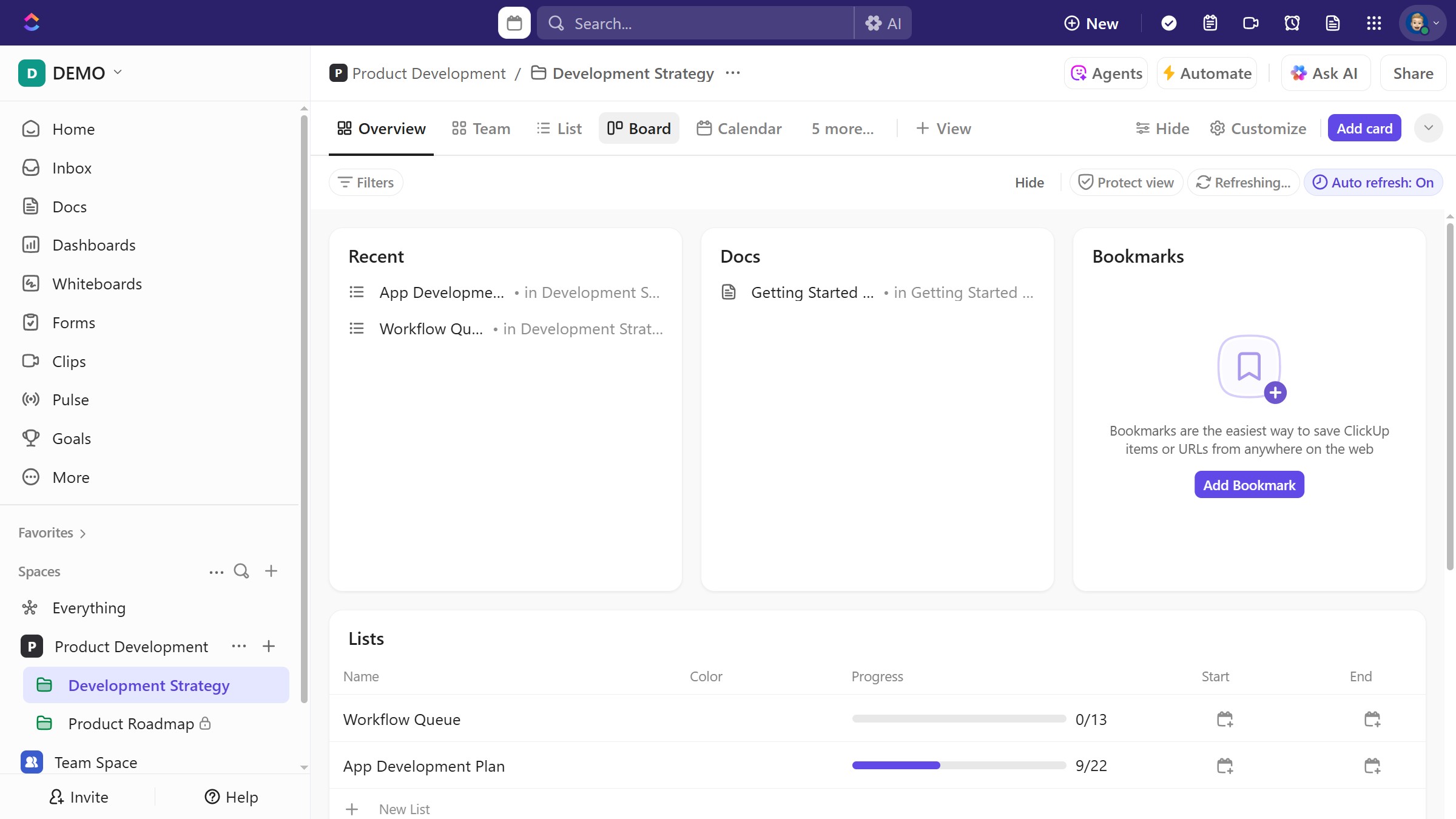Open the clip recorder icon in top bar
This screenshot has height=819, width=1456.
coord(1251,23)
